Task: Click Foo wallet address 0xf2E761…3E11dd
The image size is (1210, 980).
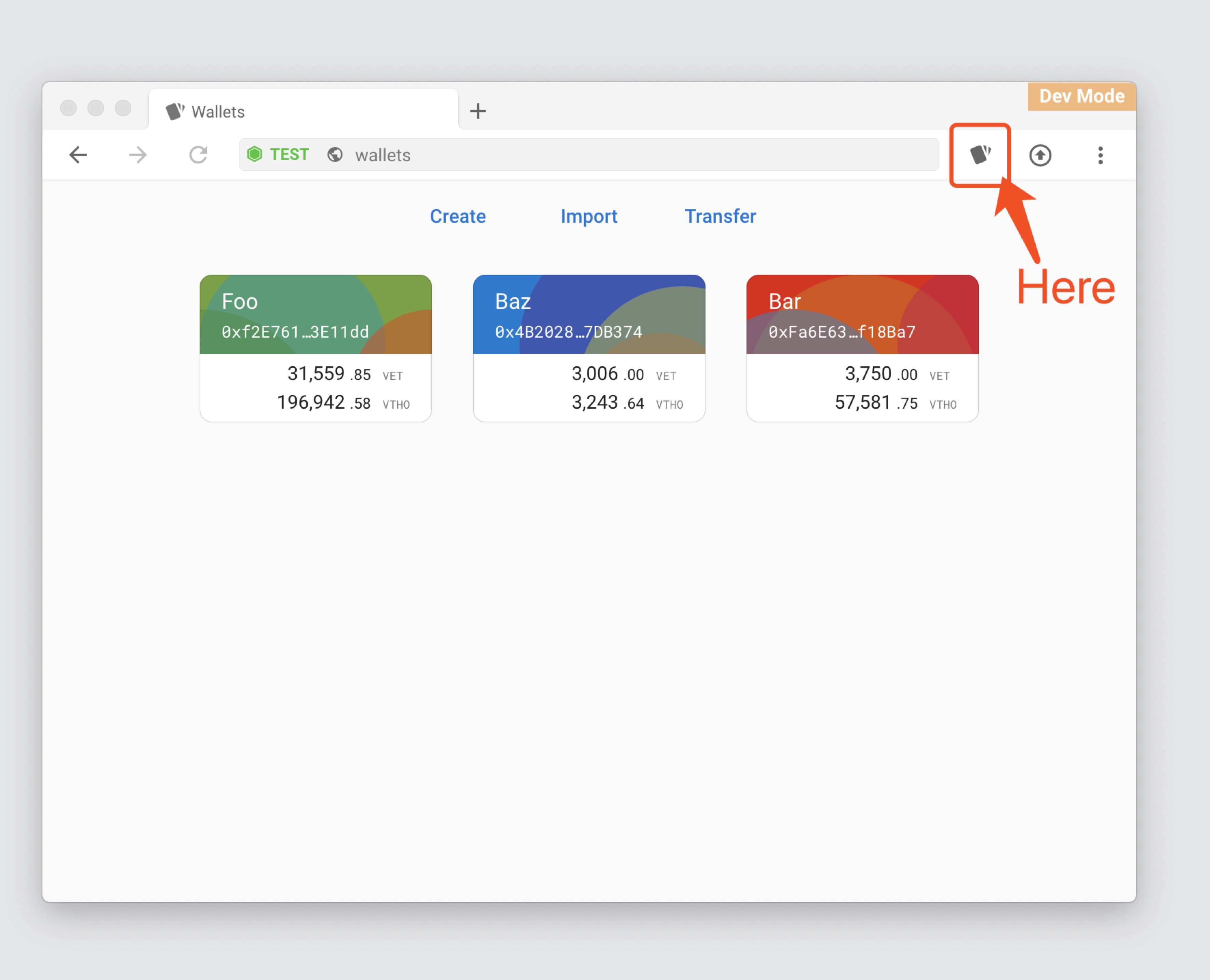Action: click(295, 332)
